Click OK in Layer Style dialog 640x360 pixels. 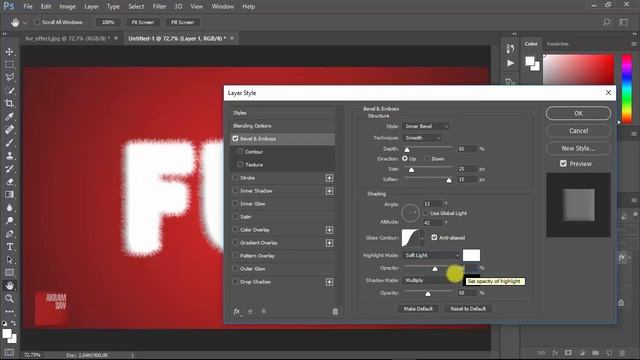(x=578, y=113)
